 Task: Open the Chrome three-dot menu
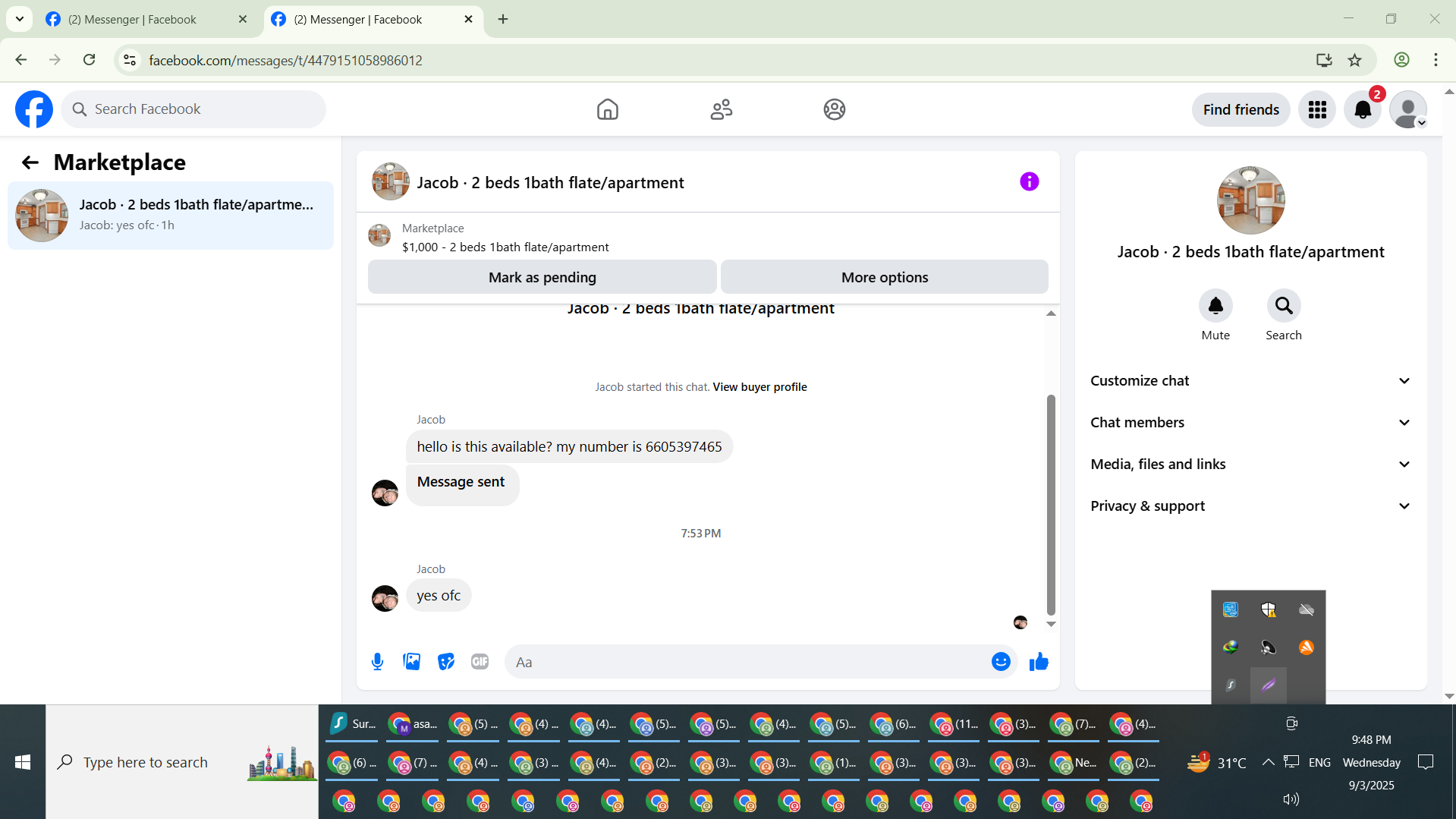point(1436,60)
